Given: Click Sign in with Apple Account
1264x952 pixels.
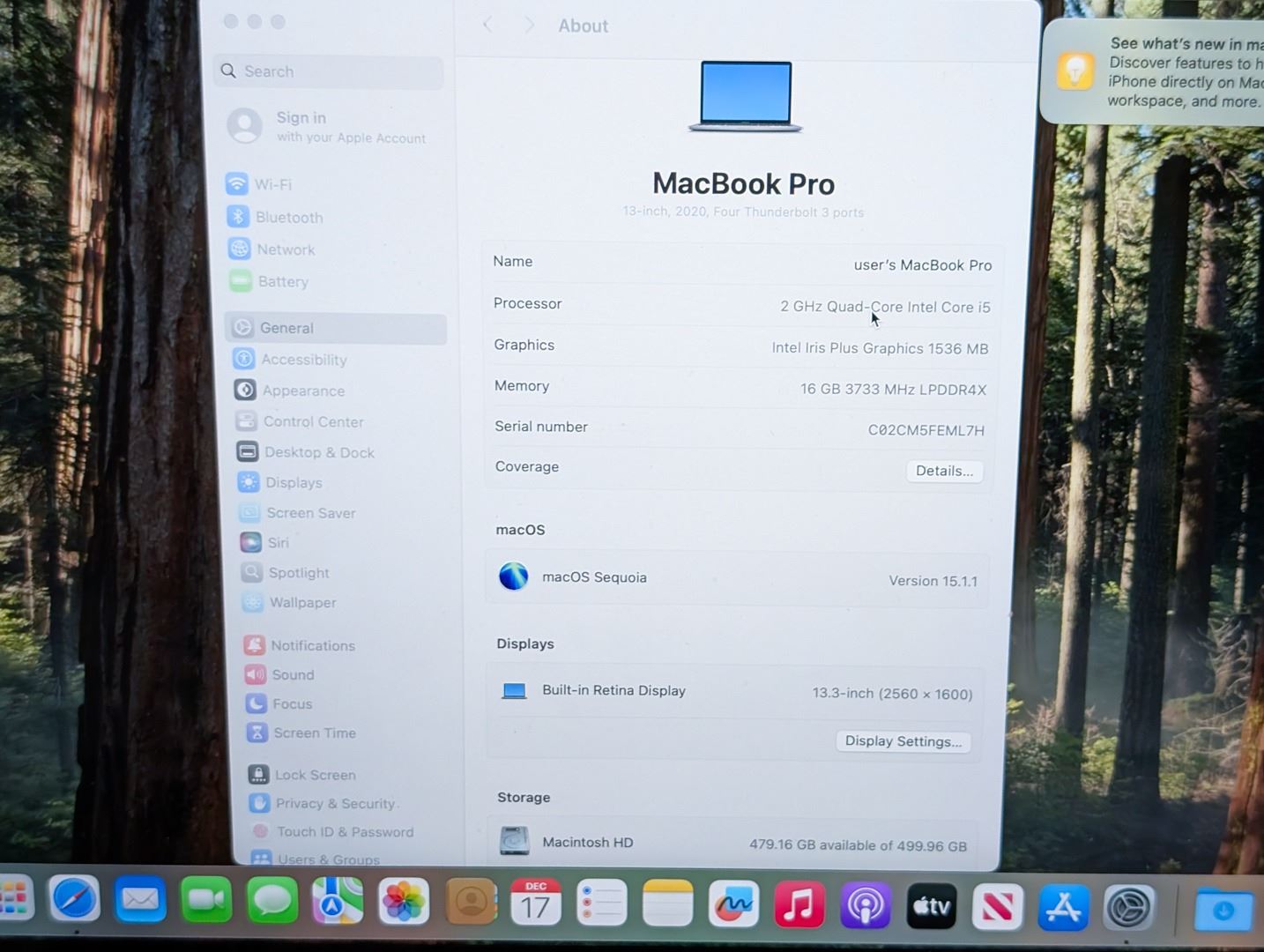Looking at the screenshot, I should [326, 127].
